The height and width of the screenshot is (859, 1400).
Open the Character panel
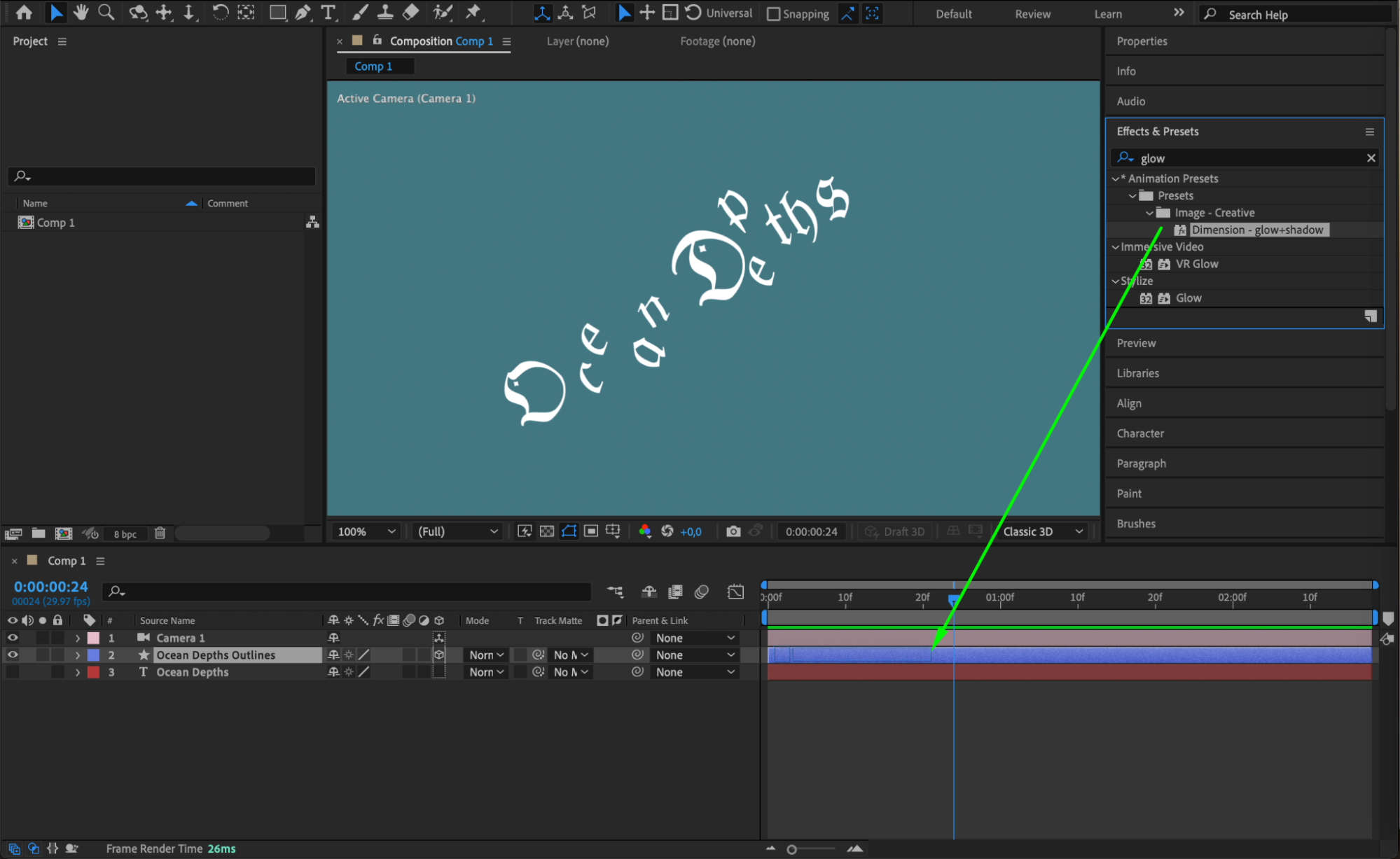click(1139, 433)
